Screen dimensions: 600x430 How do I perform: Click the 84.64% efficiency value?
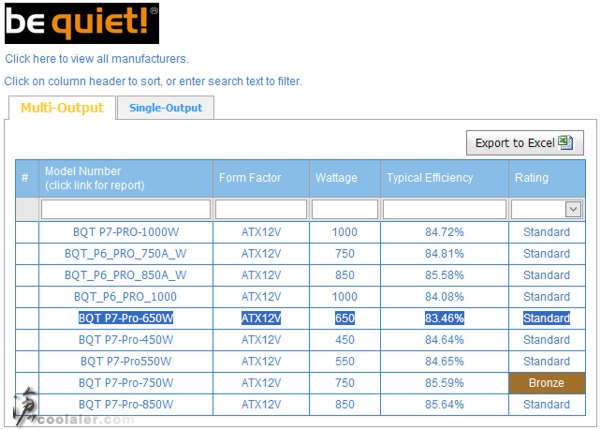coord(444,340)
